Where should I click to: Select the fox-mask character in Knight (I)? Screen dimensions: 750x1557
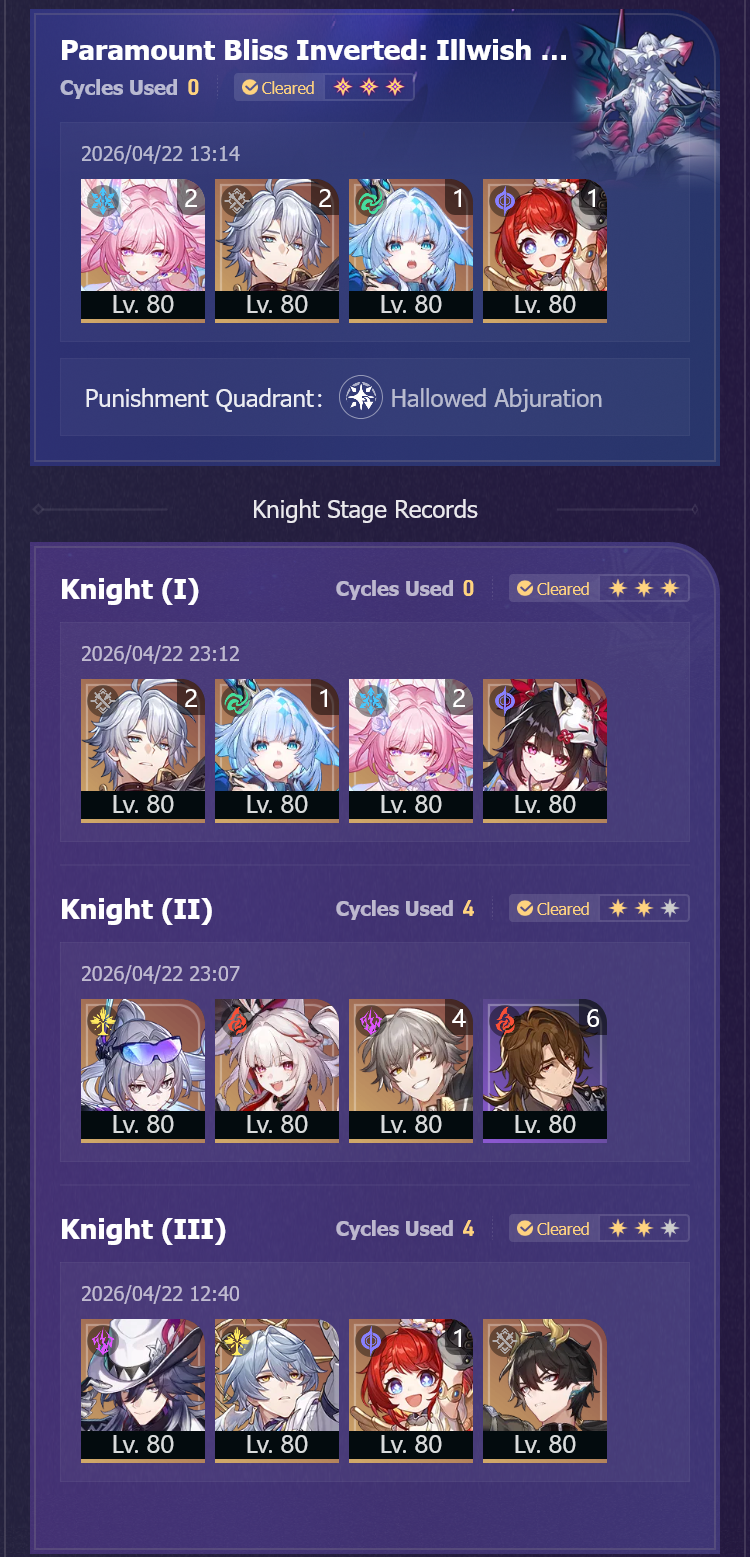click(x=545, y=751)
